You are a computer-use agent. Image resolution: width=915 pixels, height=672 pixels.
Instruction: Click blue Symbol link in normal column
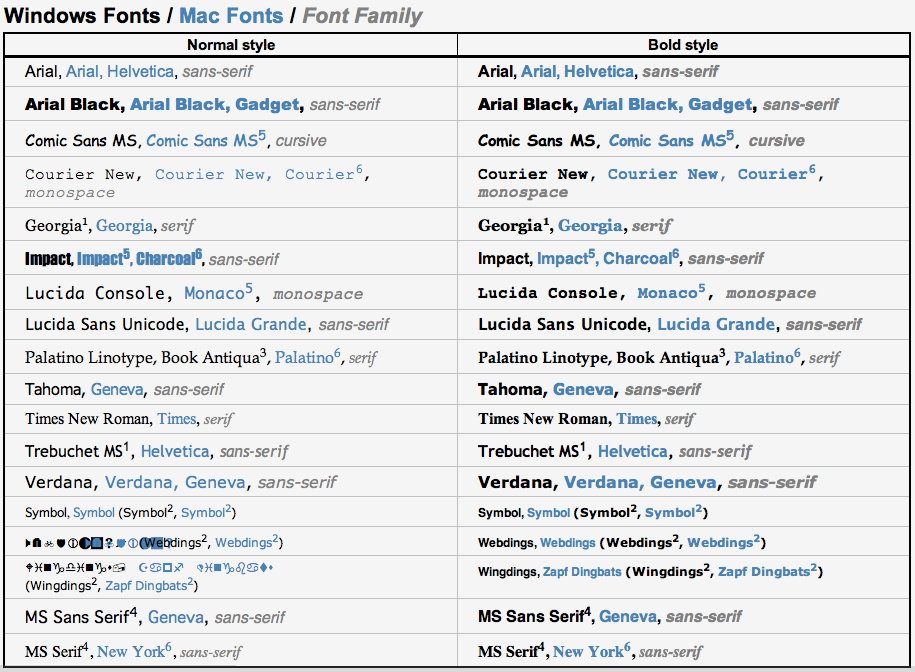(x=94, y=513)
